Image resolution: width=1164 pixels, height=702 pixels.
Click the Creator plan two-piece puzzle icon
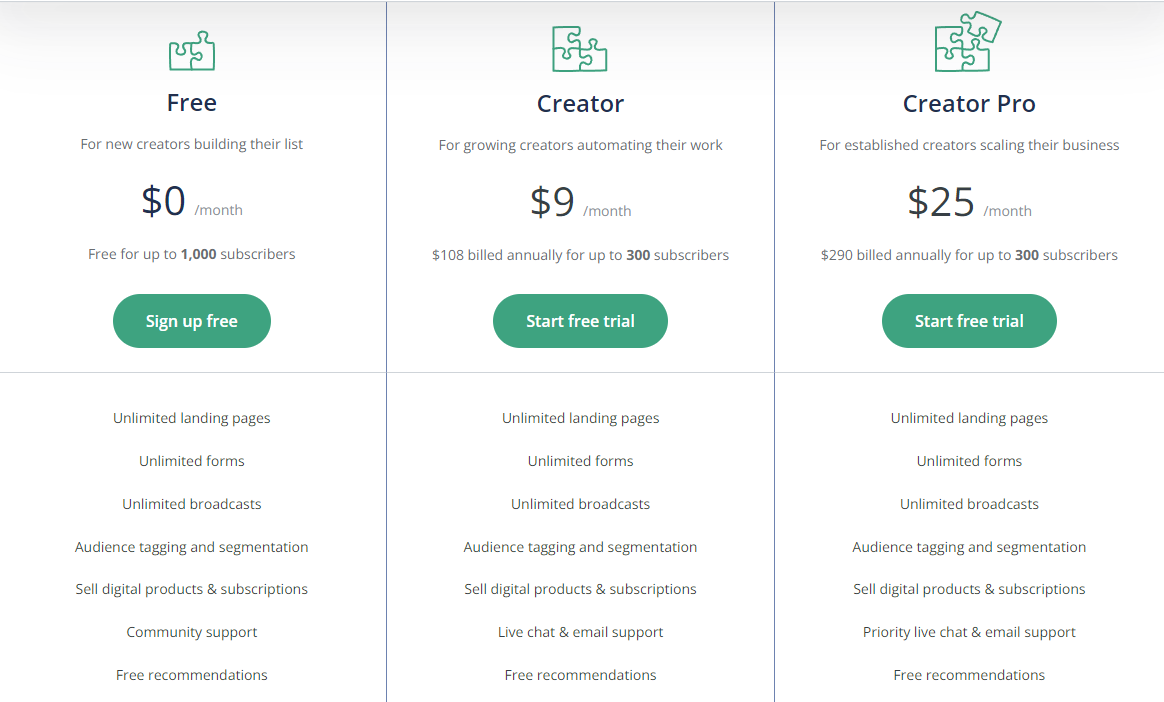pyautogui.click(x=580, y=49)
